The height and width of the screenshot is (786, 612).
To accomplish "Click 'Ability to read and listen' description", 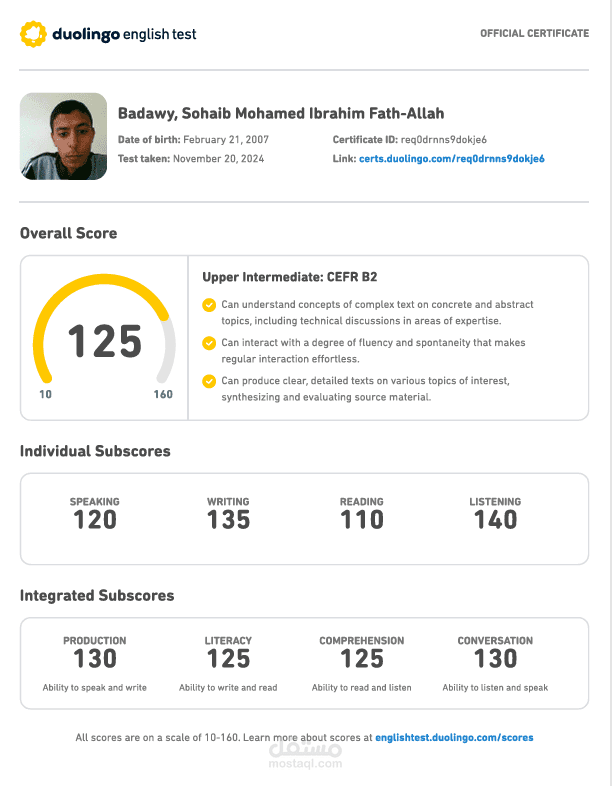I will (x=362, y=688).
